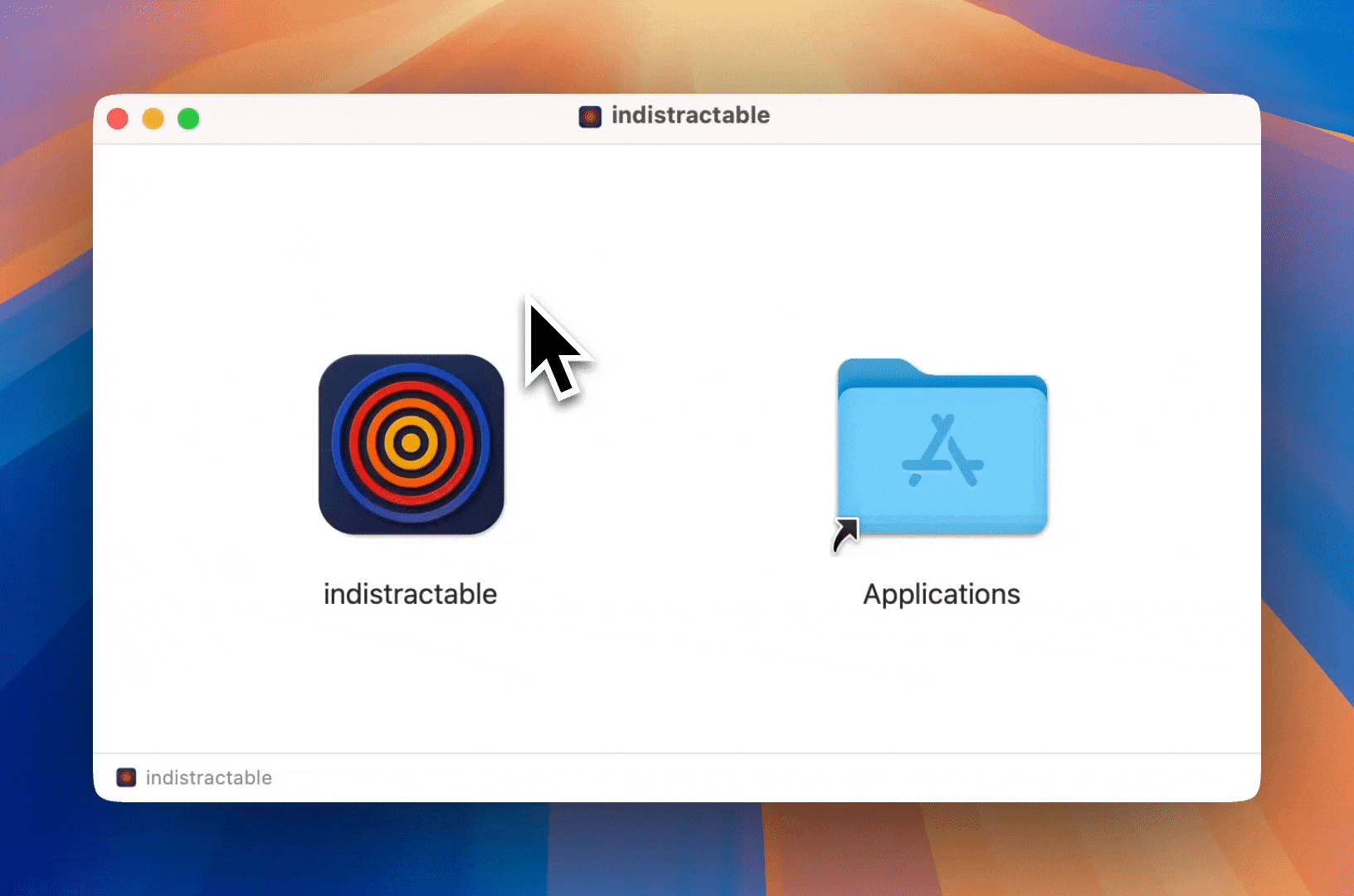
Task: Click the target logo in the title bar
Action: pos(590,117)
